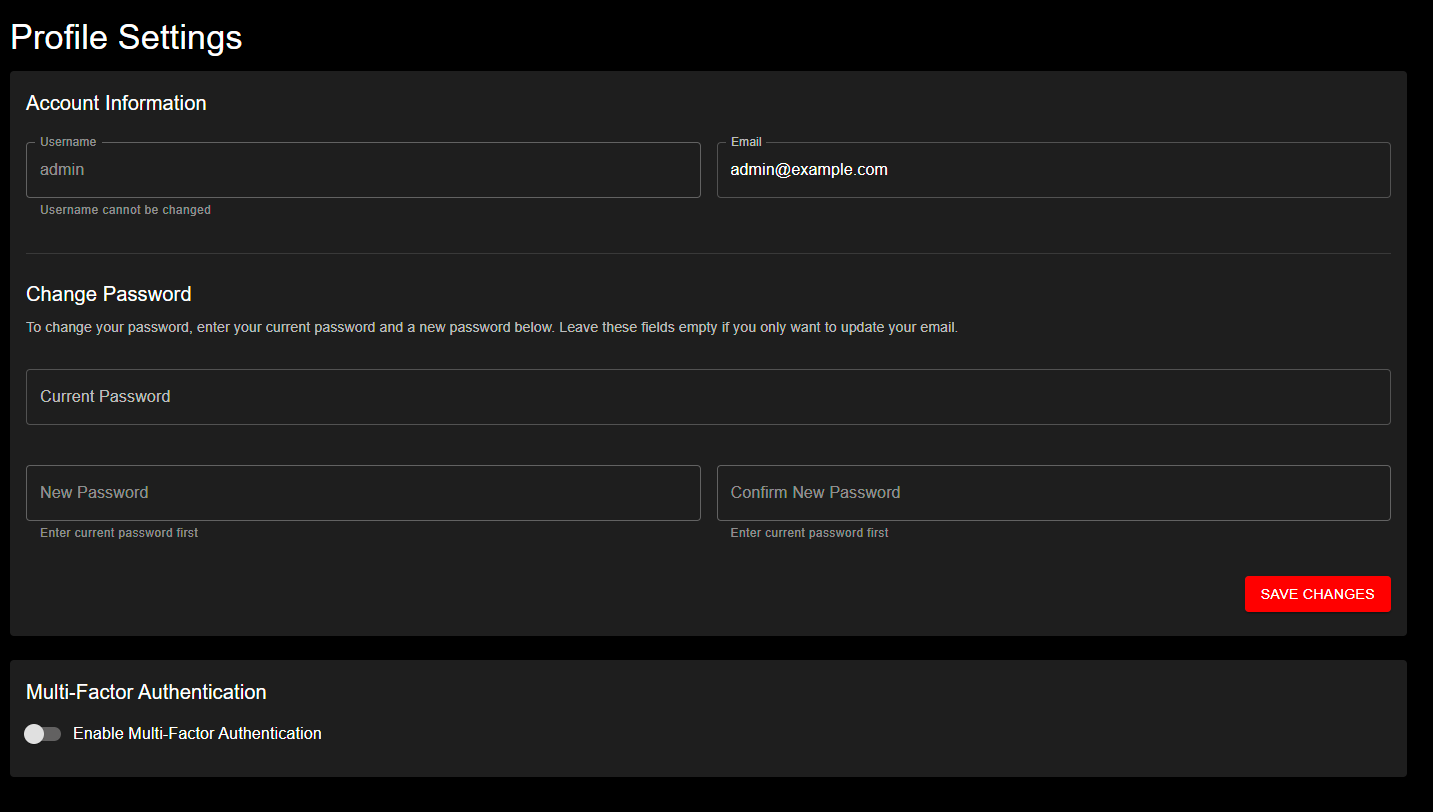The height and width of the screenshot is (812, 1433).
Task: Click the Account Information heading
Action: click(116, 103)
